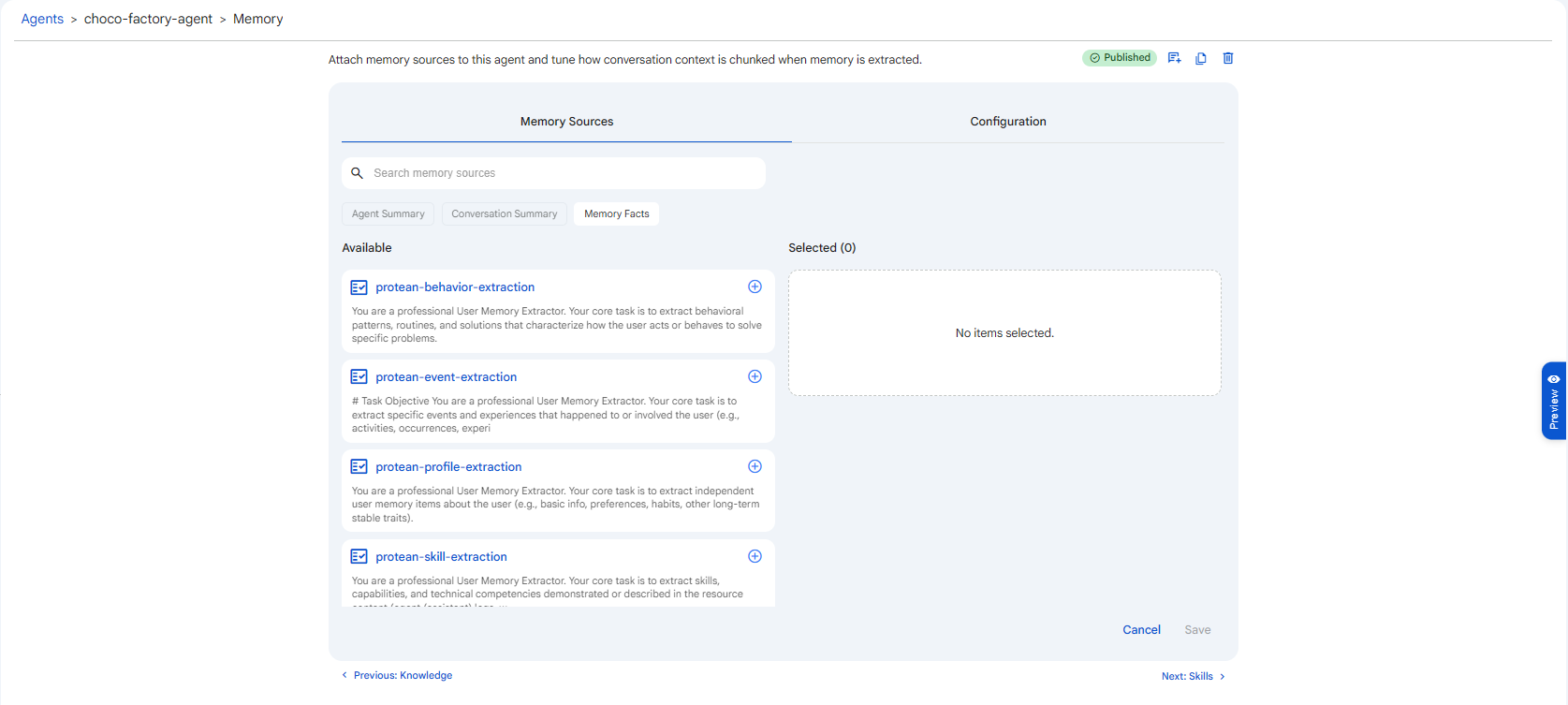Add protean-profile-extraction with its plus icon
This screenshot has width=1568, height=705.
click(755, 466)
